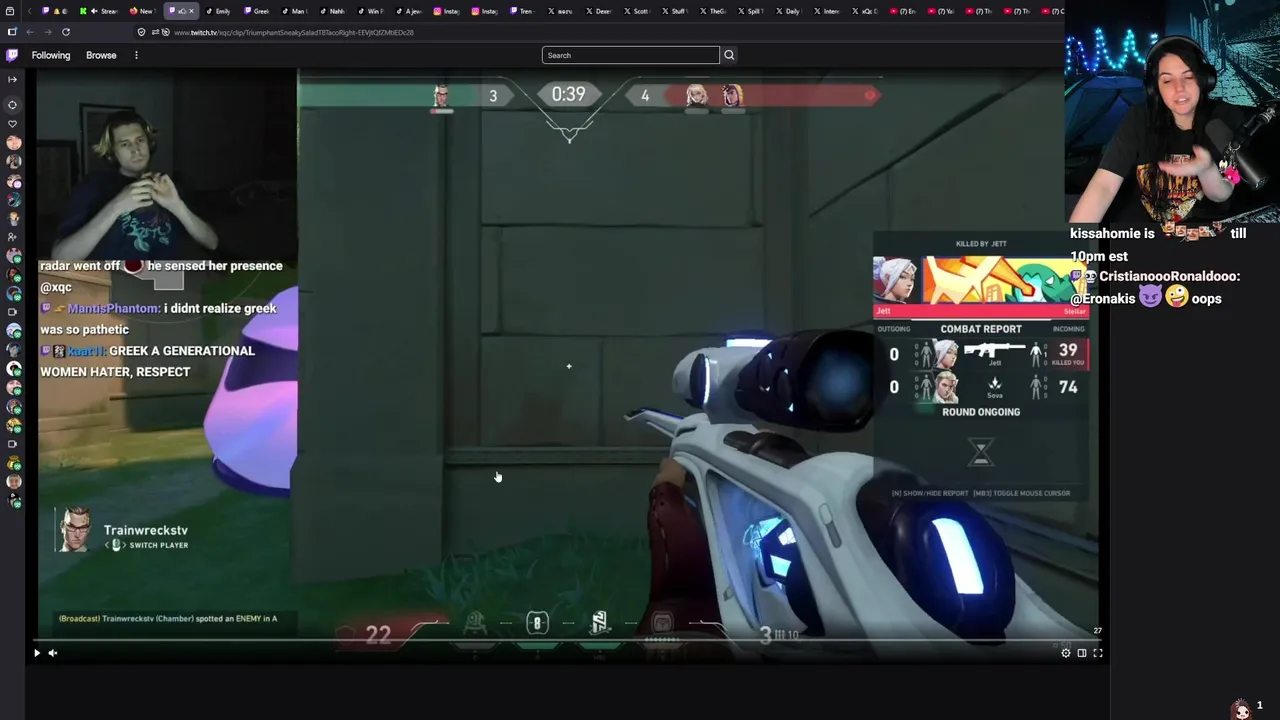Go back in browser history
The height and width of the screenshot is (720, 1280).
[x=30, y=32]
